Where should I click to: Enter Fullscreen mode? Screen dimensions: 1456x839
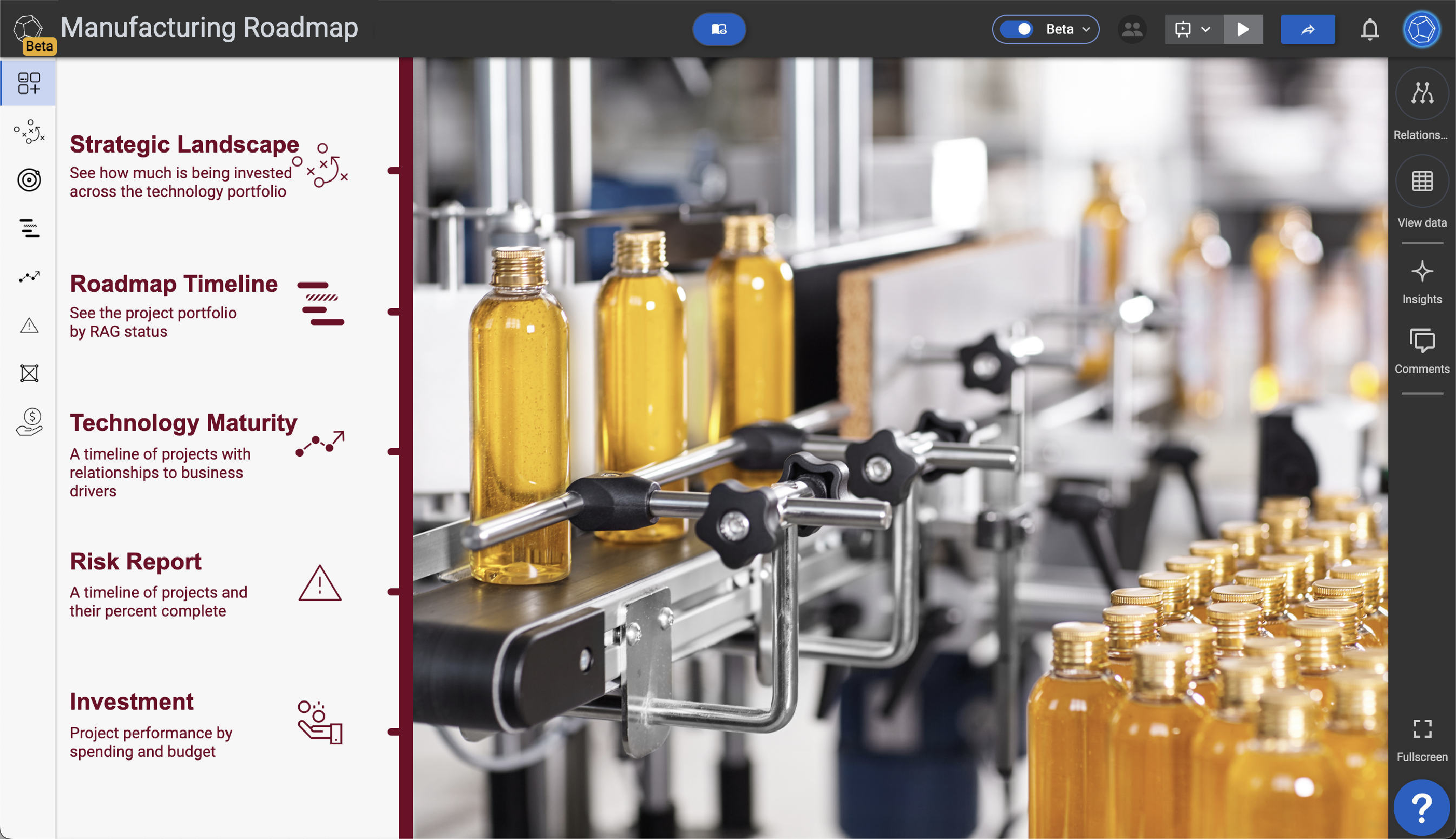(x=1422, y=730)
